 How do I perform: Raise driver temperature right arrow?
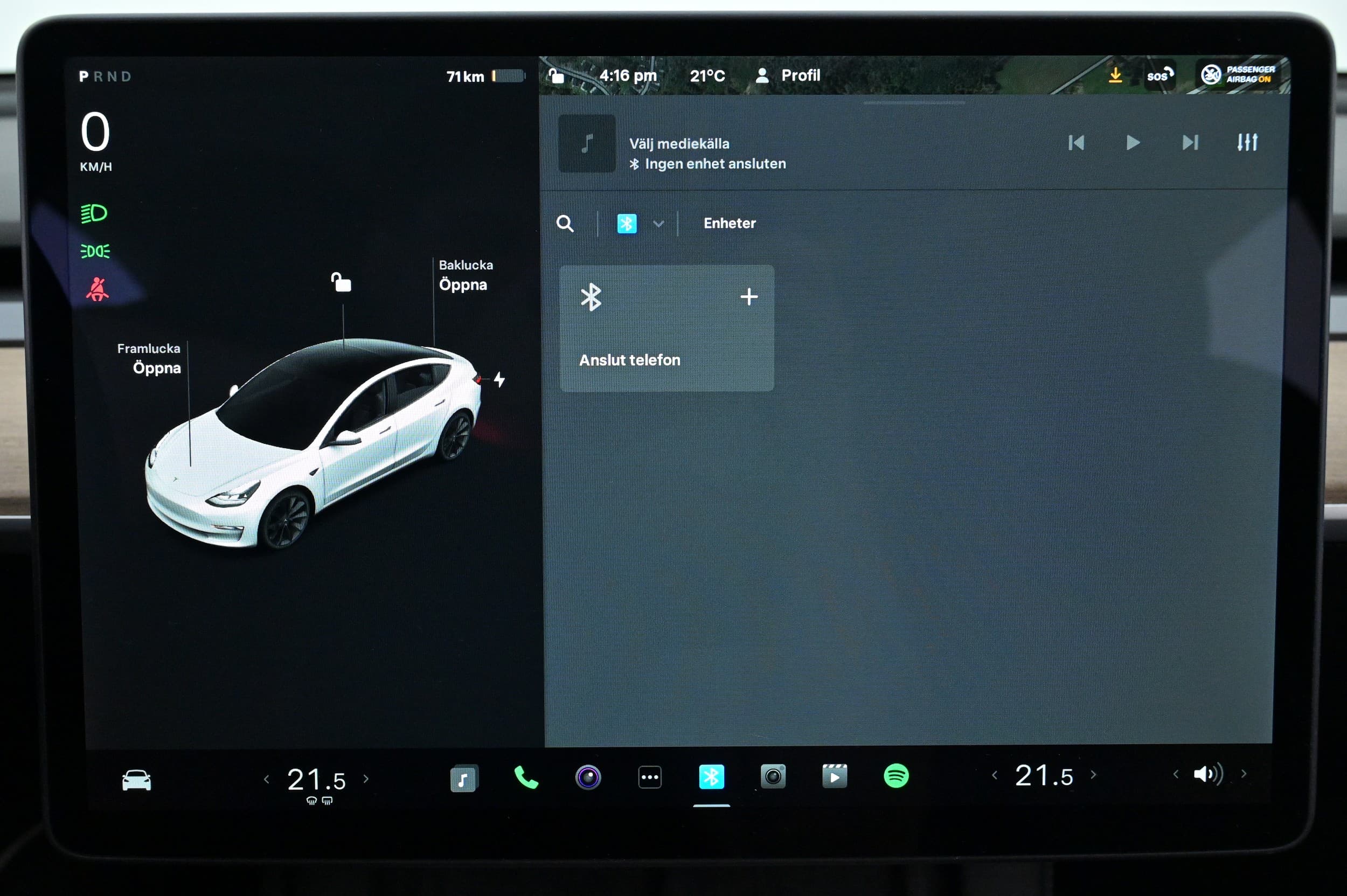[366, 779]
